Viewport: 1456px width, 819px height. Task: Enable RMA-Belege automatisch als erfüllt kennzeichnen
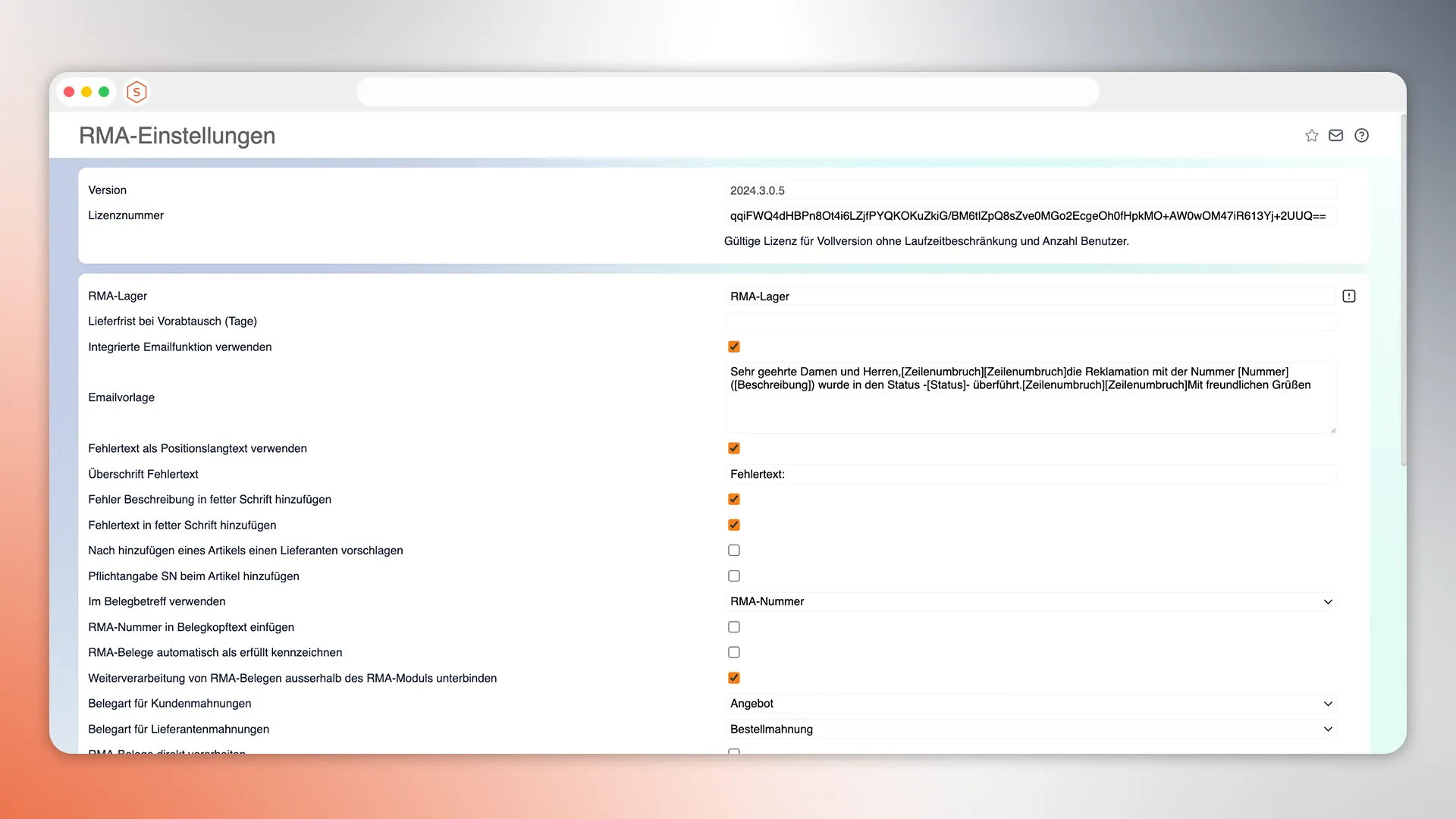tap(734, 652)
